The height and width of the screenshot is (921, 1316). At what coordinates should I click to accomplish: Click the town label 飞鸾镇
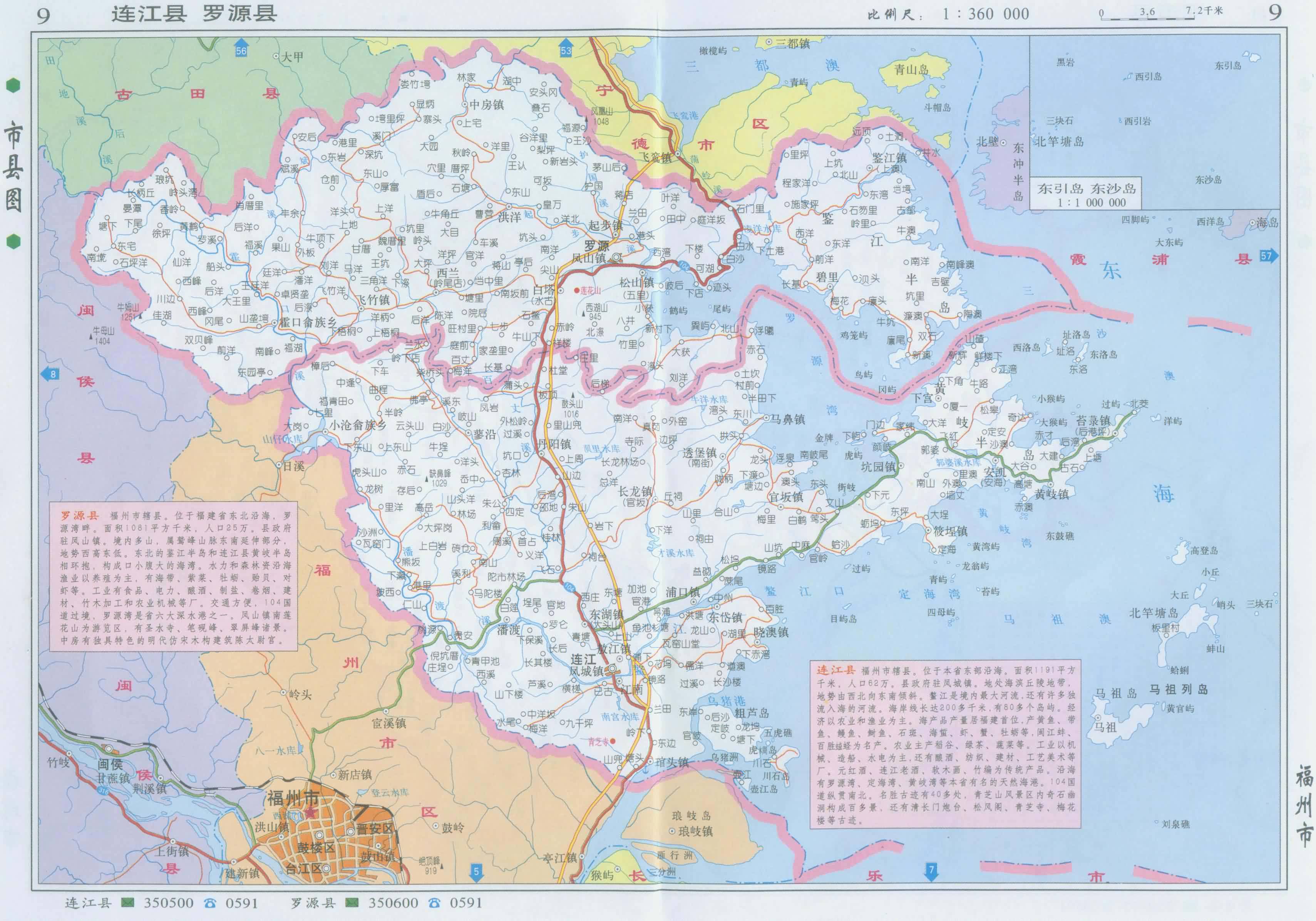coord(655,157)
